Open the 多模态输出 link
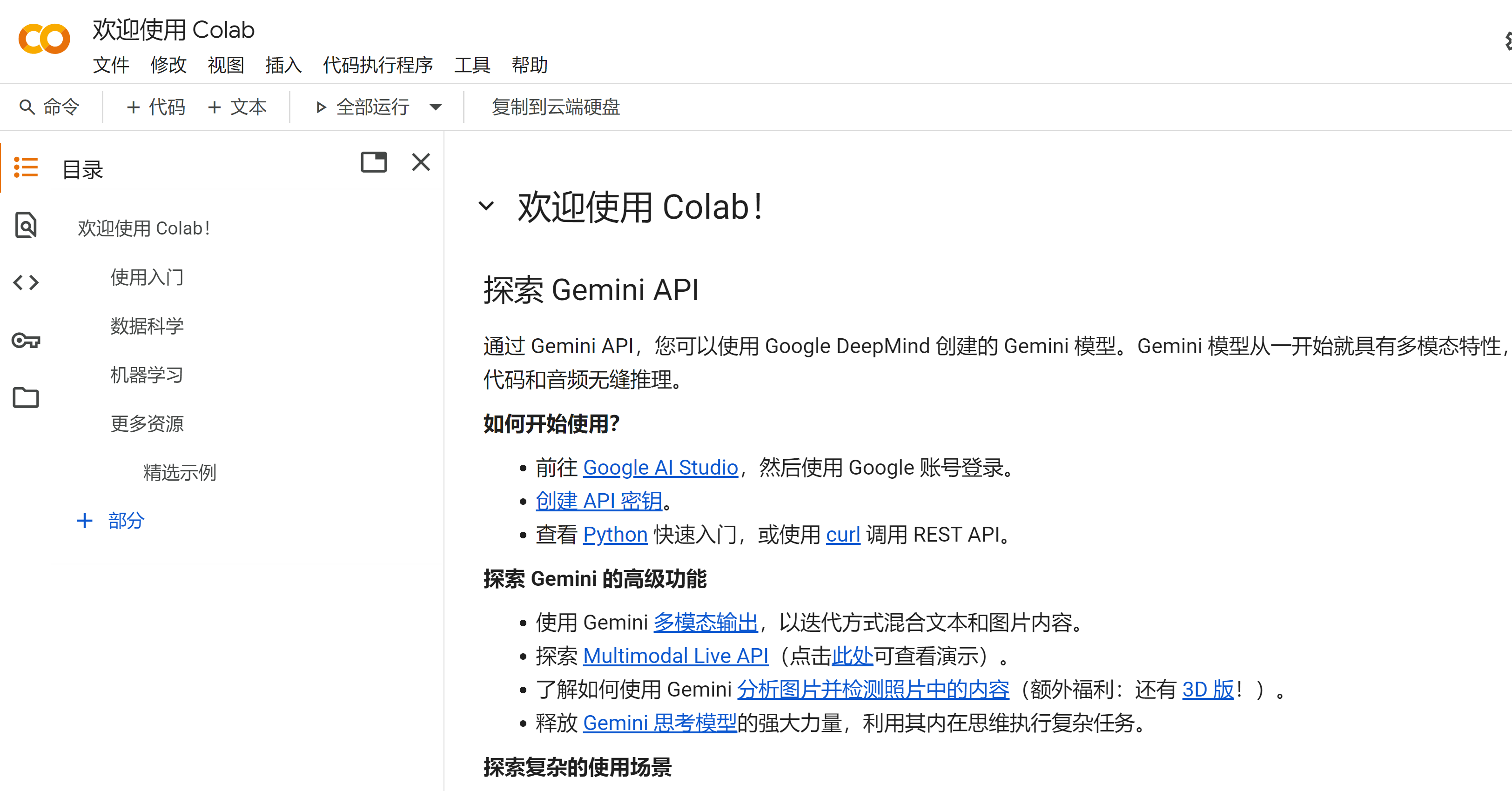 coord(706,622)
